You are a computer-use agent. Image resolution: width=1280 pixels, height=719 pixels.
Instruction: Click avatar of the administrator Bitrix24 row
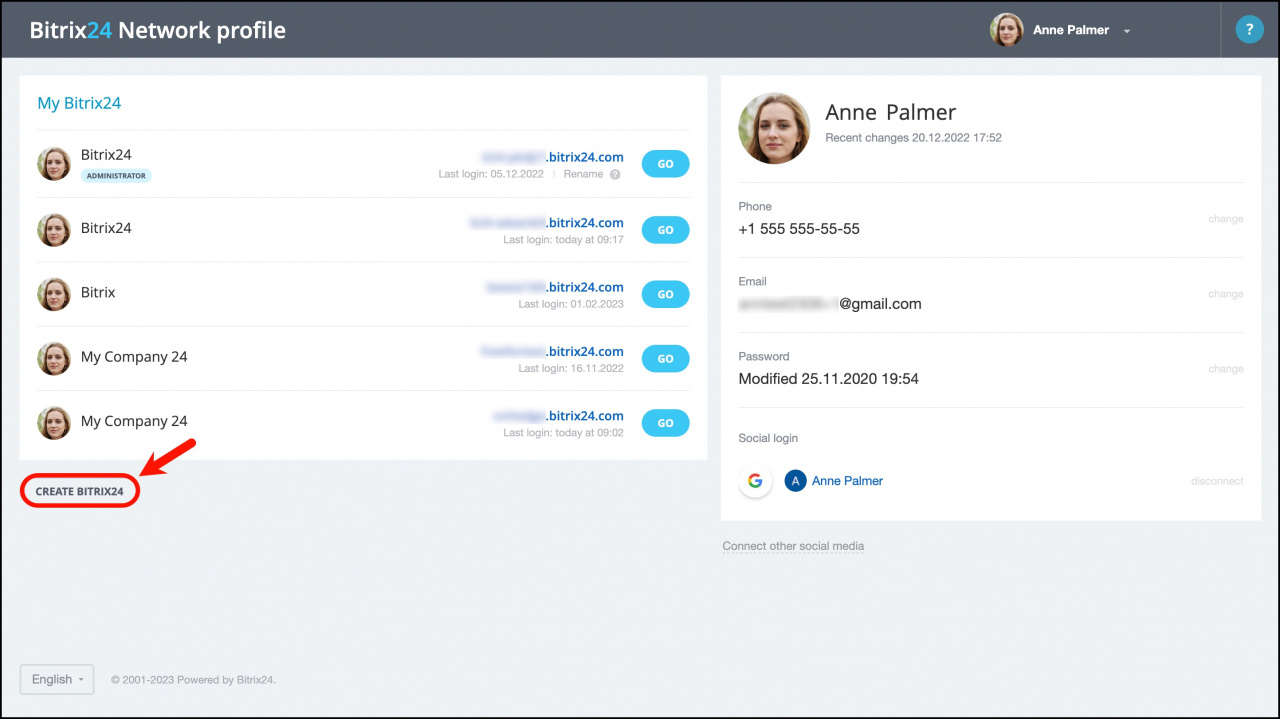click(54, 164)
